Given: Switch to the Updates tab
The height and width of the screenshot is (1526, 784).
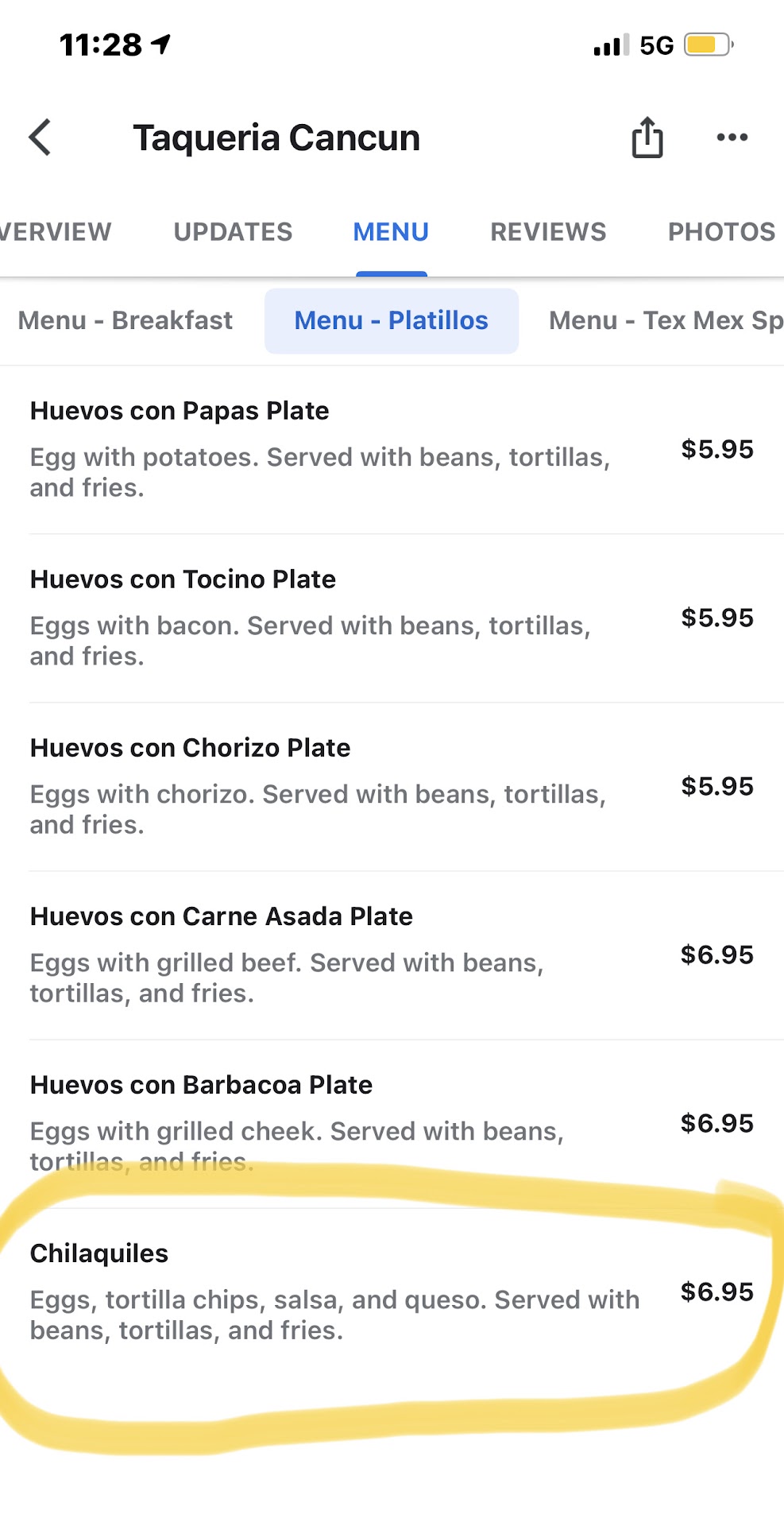Looking at the screenshot, I should [x=233, y=232].
